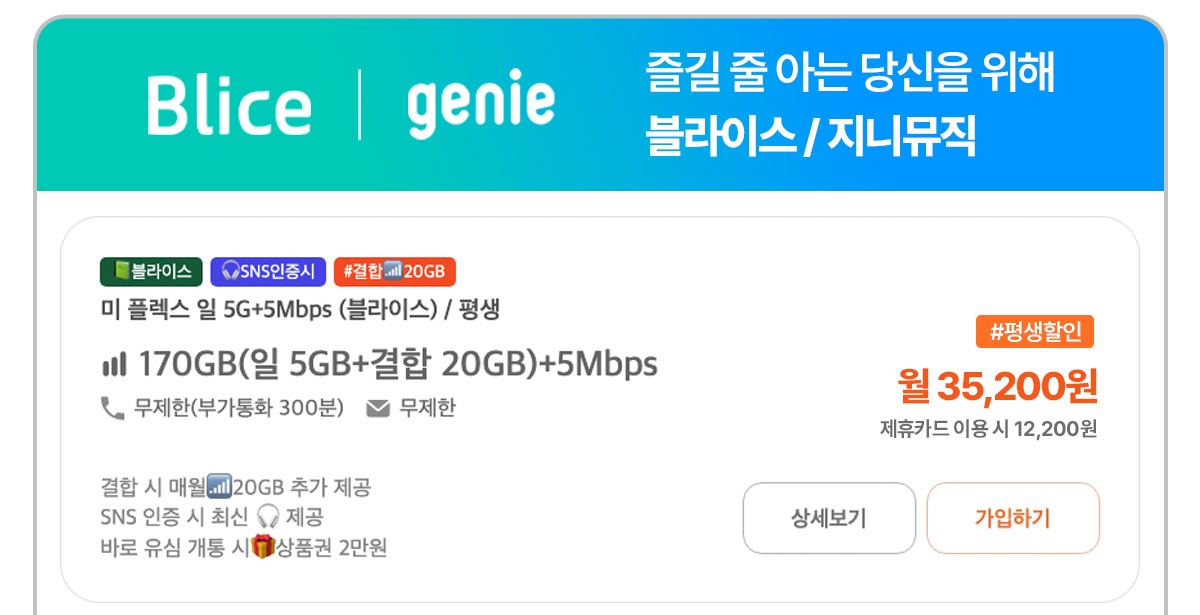Open 상세보기 for plan details
The image size is (1200, 615).
pos(829,518)
